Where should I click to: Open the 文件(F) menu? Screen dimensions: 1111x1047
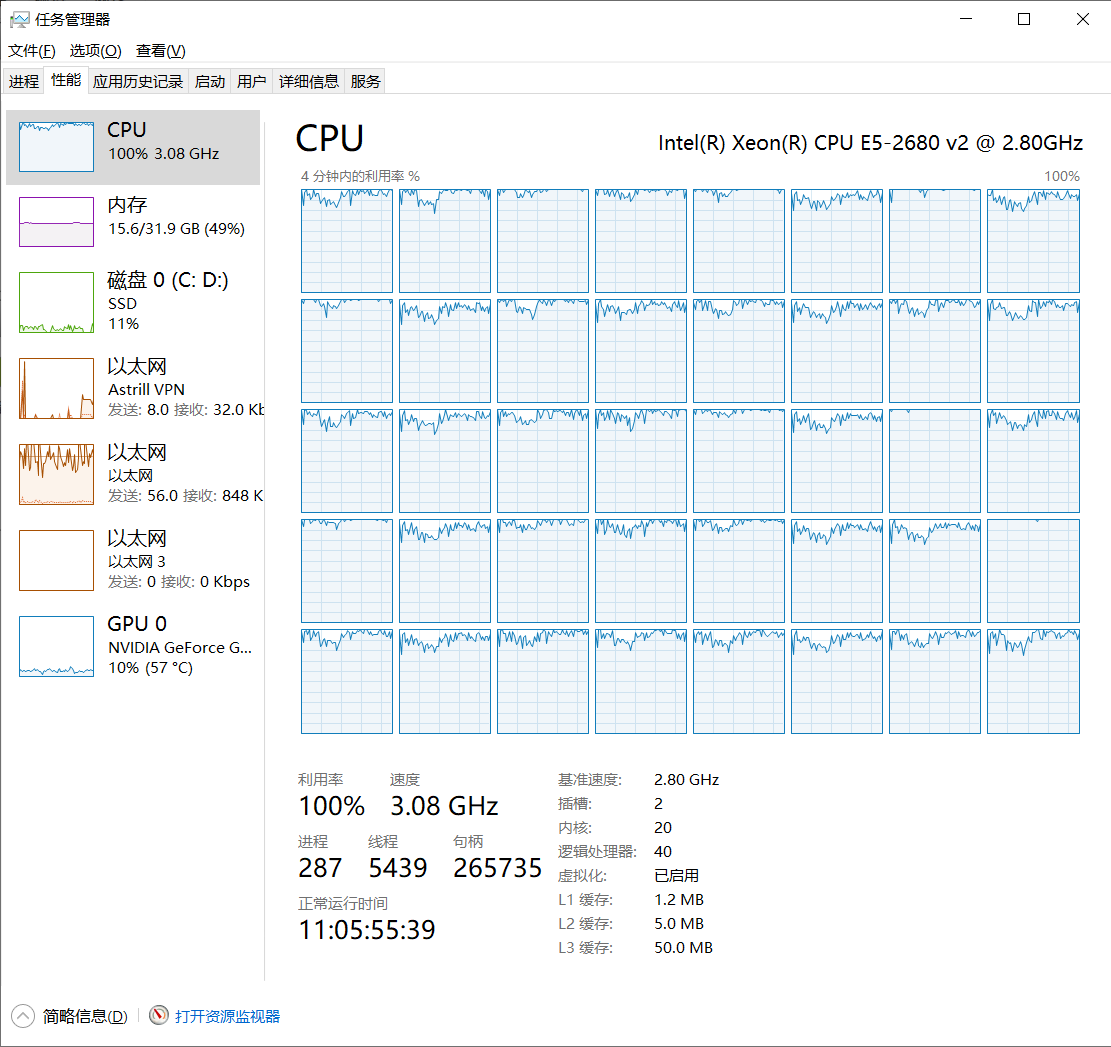32,51
